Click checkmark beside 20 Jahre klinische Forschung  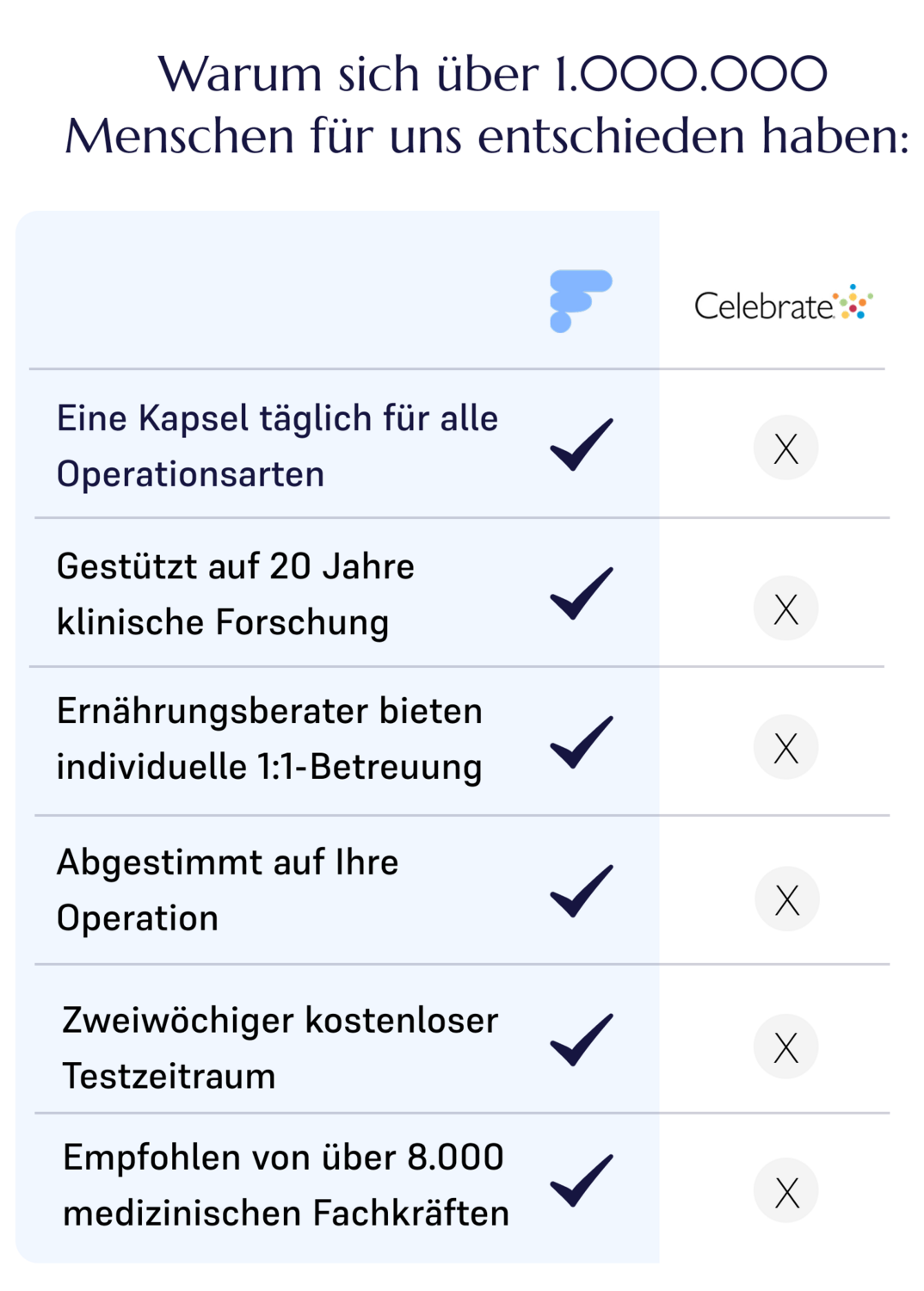582,593
